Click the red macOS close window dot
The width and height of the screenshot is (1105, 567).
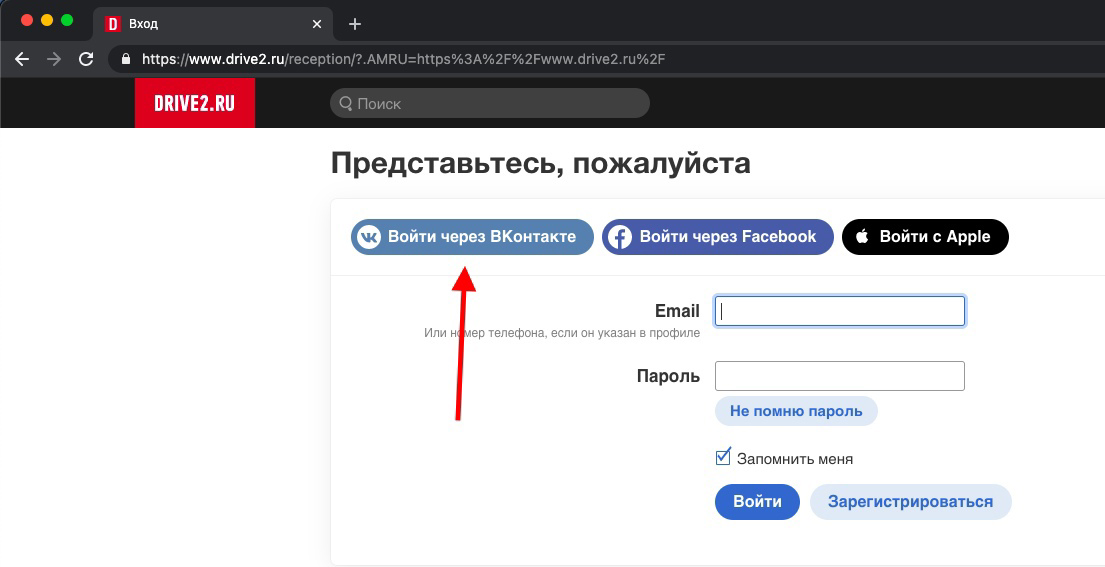pos(27,20)
